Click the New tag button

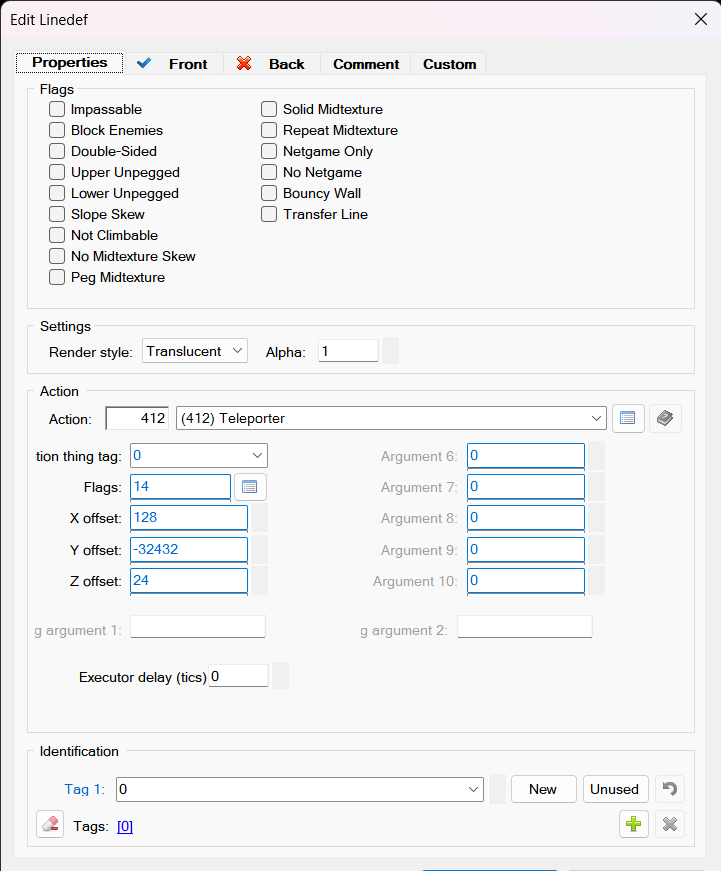click(543, 789)
